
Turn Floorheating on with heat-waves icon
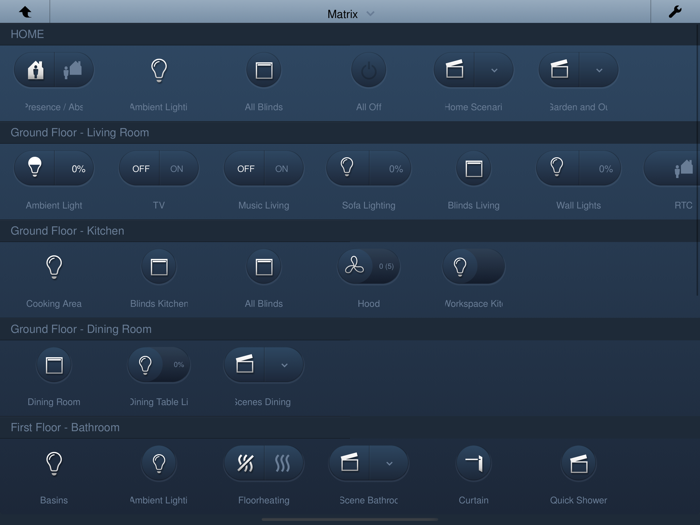click(x=283, y=463)
